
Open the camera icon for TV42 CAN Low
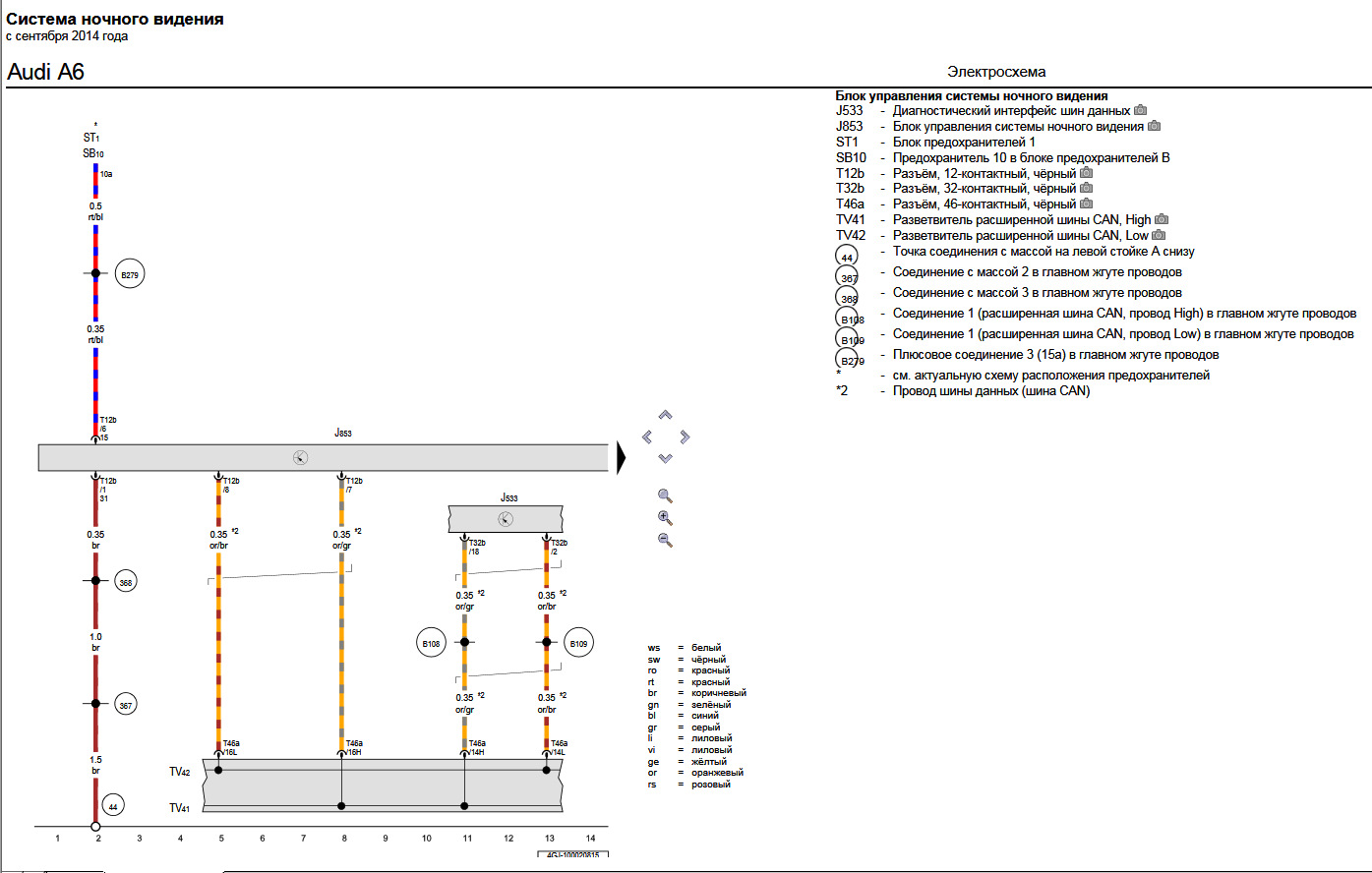(x=1159, y=236)
